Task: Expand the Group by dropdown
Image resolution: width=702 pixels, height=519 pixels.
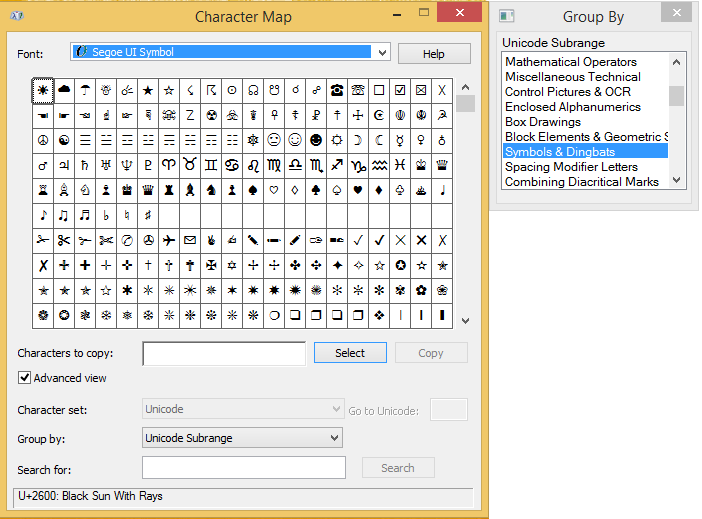Action: pos(334,438)
